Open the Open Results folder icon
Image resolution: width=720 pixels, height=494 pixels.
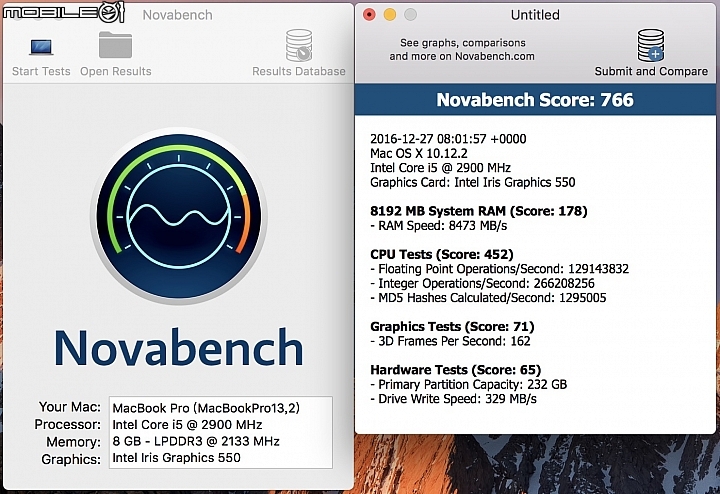(x=115, y=45)
